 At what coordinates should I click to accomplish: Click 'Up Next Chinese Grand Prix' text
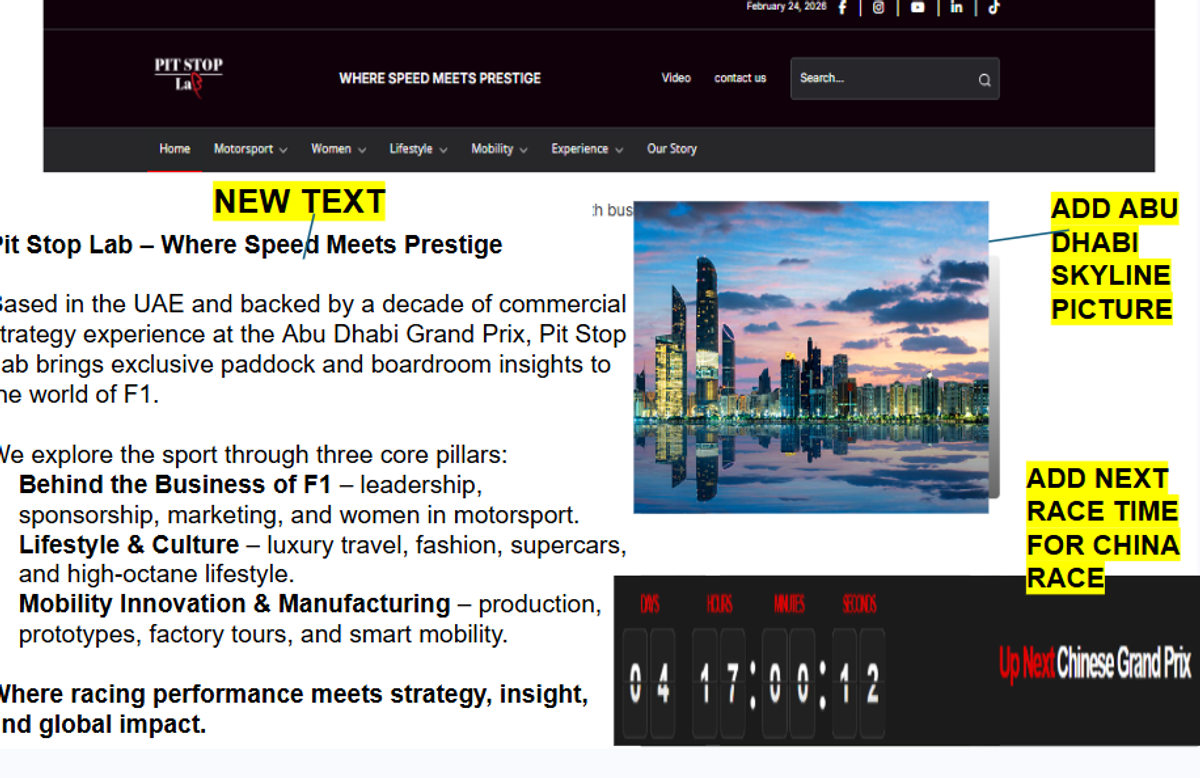[x=1095, y=663]
